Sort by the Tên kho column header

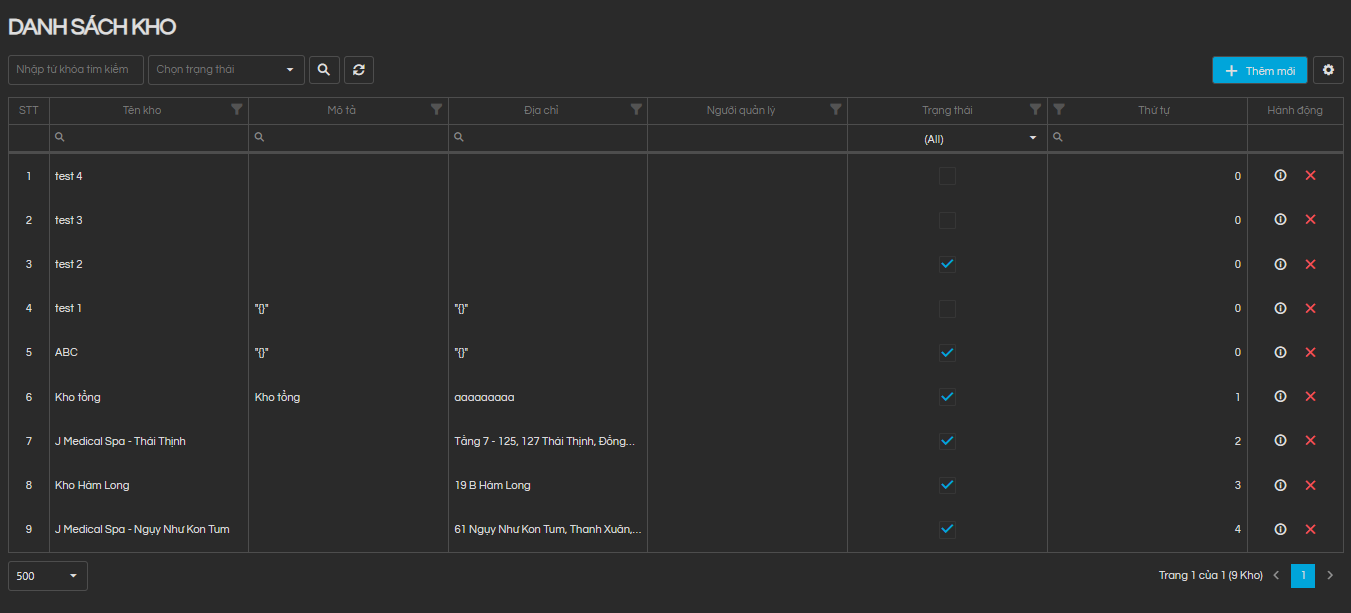pyautogui.click(x=142, y=111)
